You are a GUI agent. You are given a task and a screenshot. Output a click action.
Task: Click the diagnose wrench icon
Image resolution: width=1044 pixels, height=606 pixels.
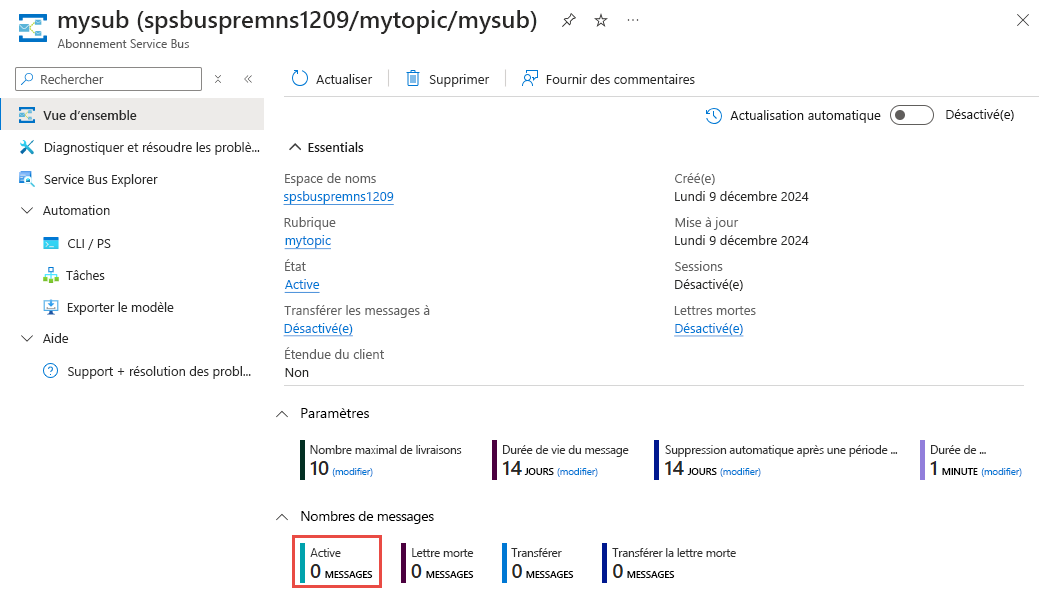27,147
